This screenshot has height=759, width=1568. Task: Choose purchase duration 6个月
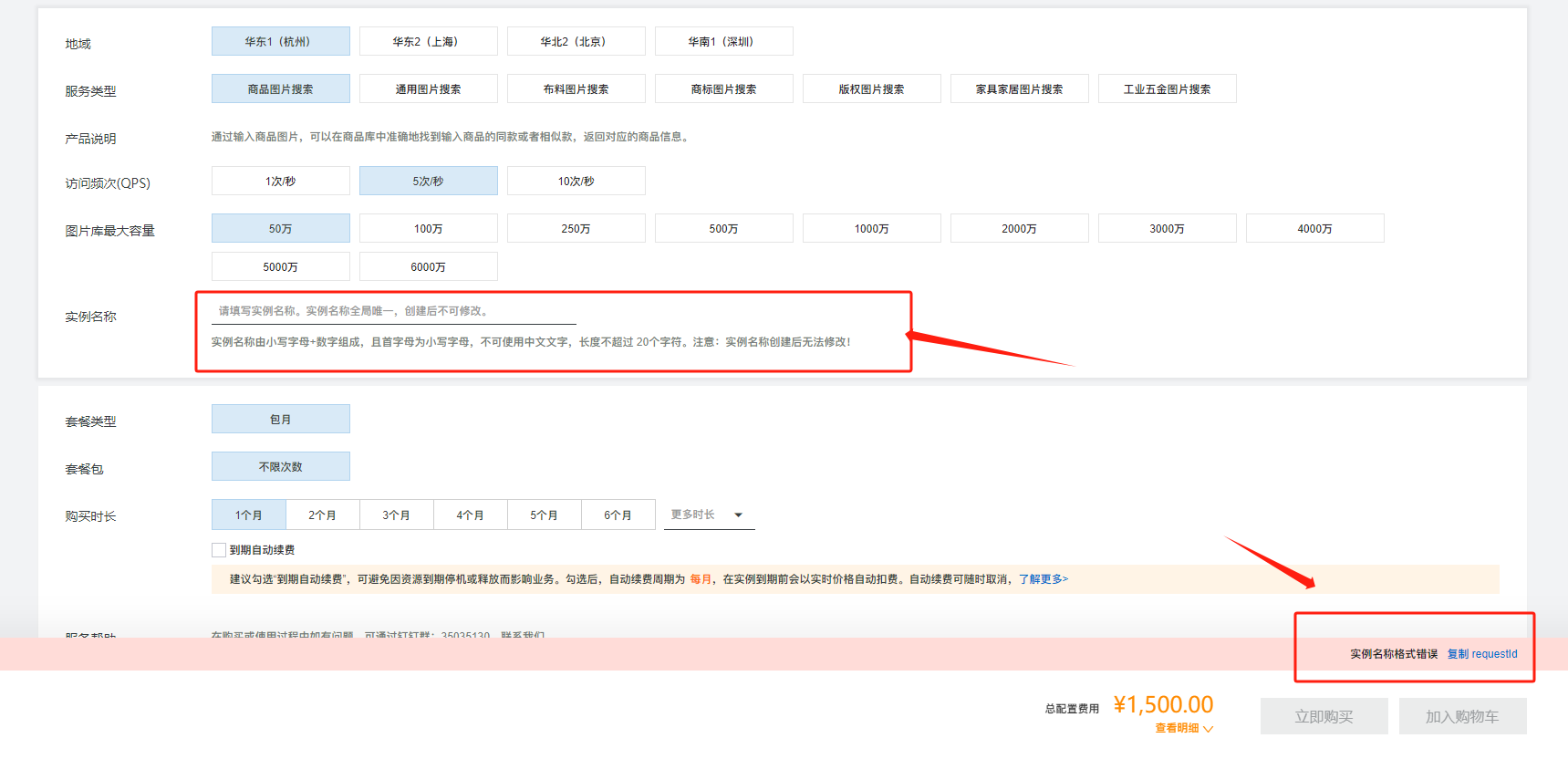(618, 515)
